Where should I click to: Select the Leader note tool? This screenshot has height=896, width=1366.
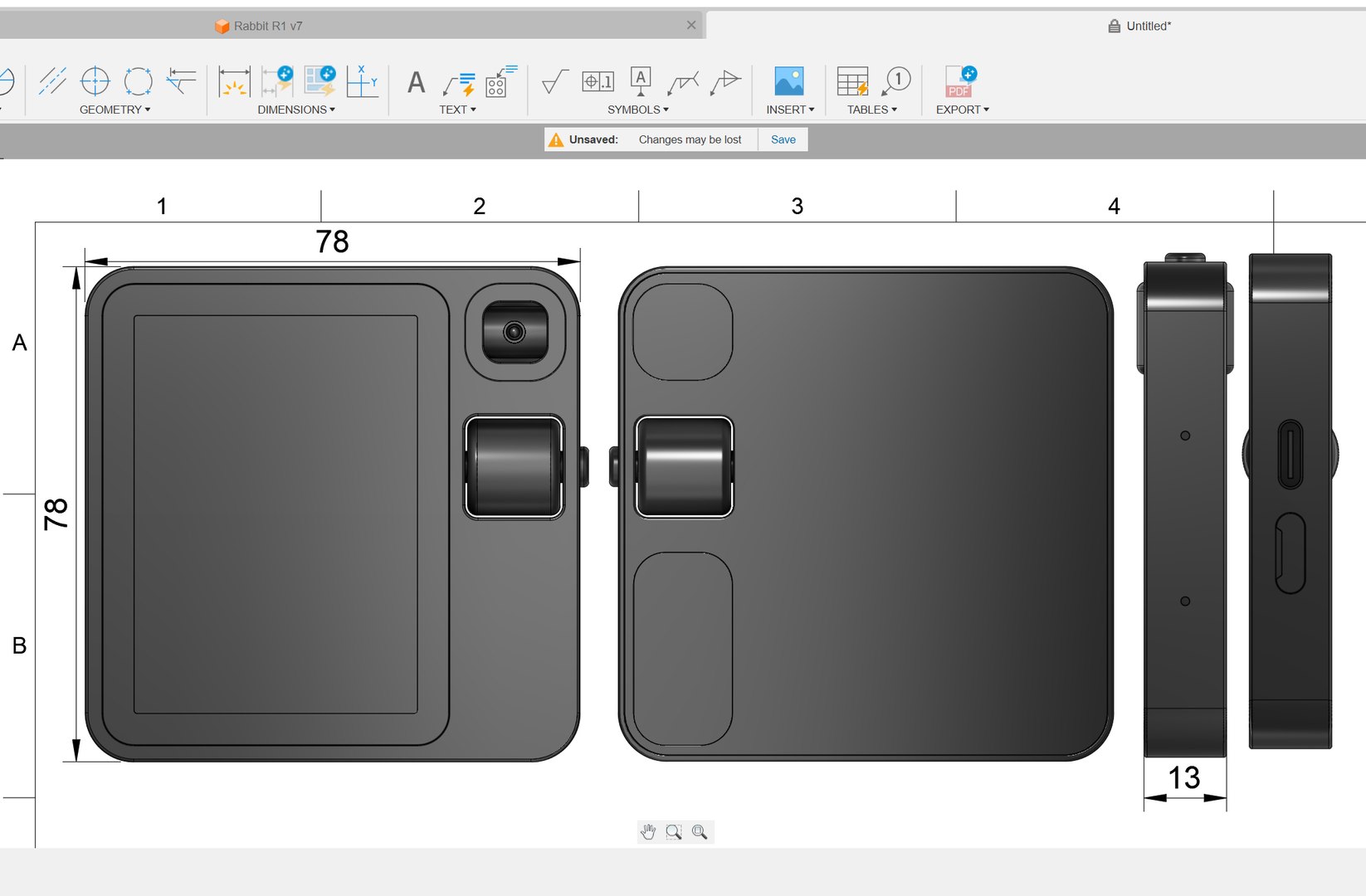[x=459, y=84]
